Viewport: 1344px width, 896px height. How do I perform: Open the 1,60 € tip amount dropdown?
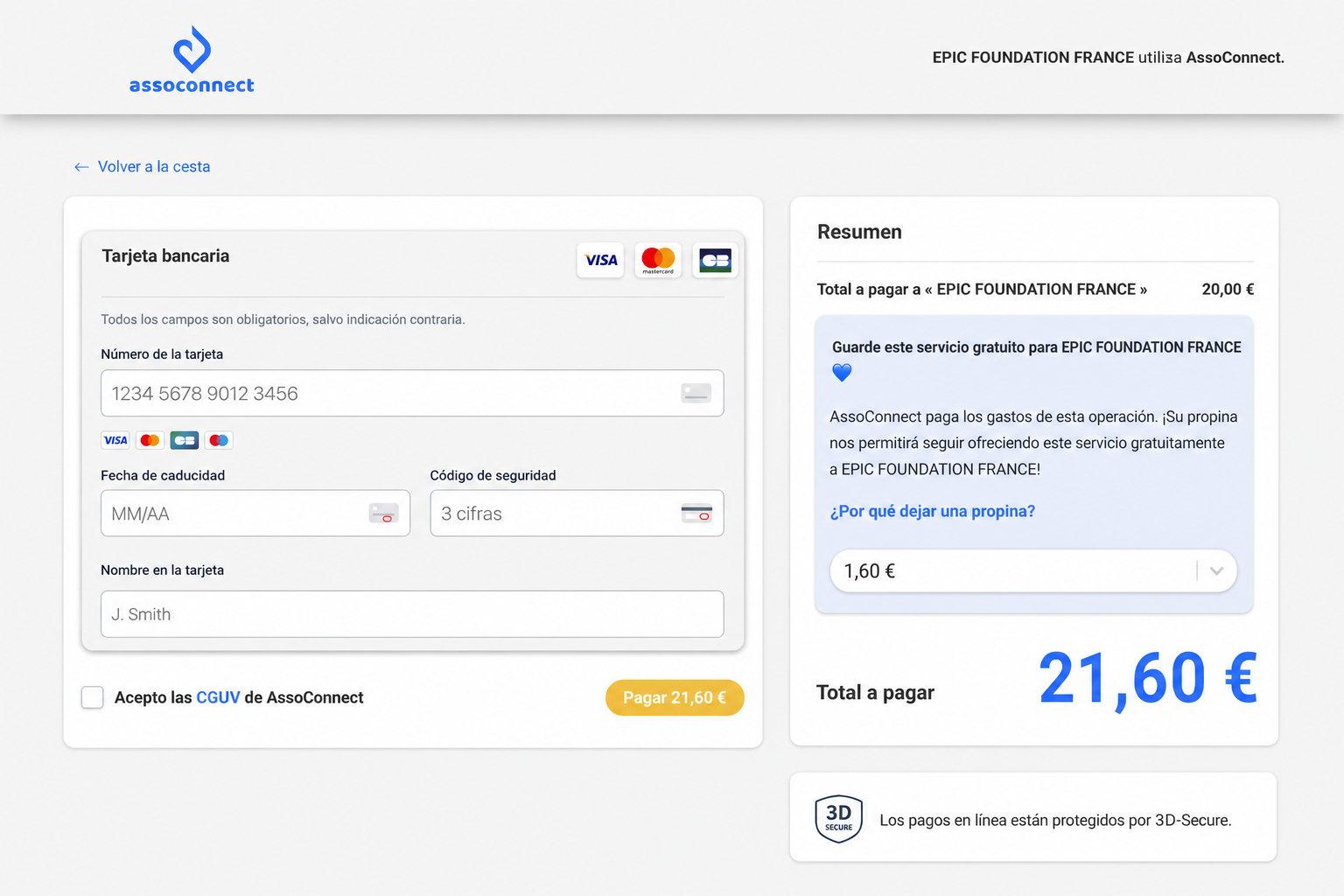[1033, 571]
